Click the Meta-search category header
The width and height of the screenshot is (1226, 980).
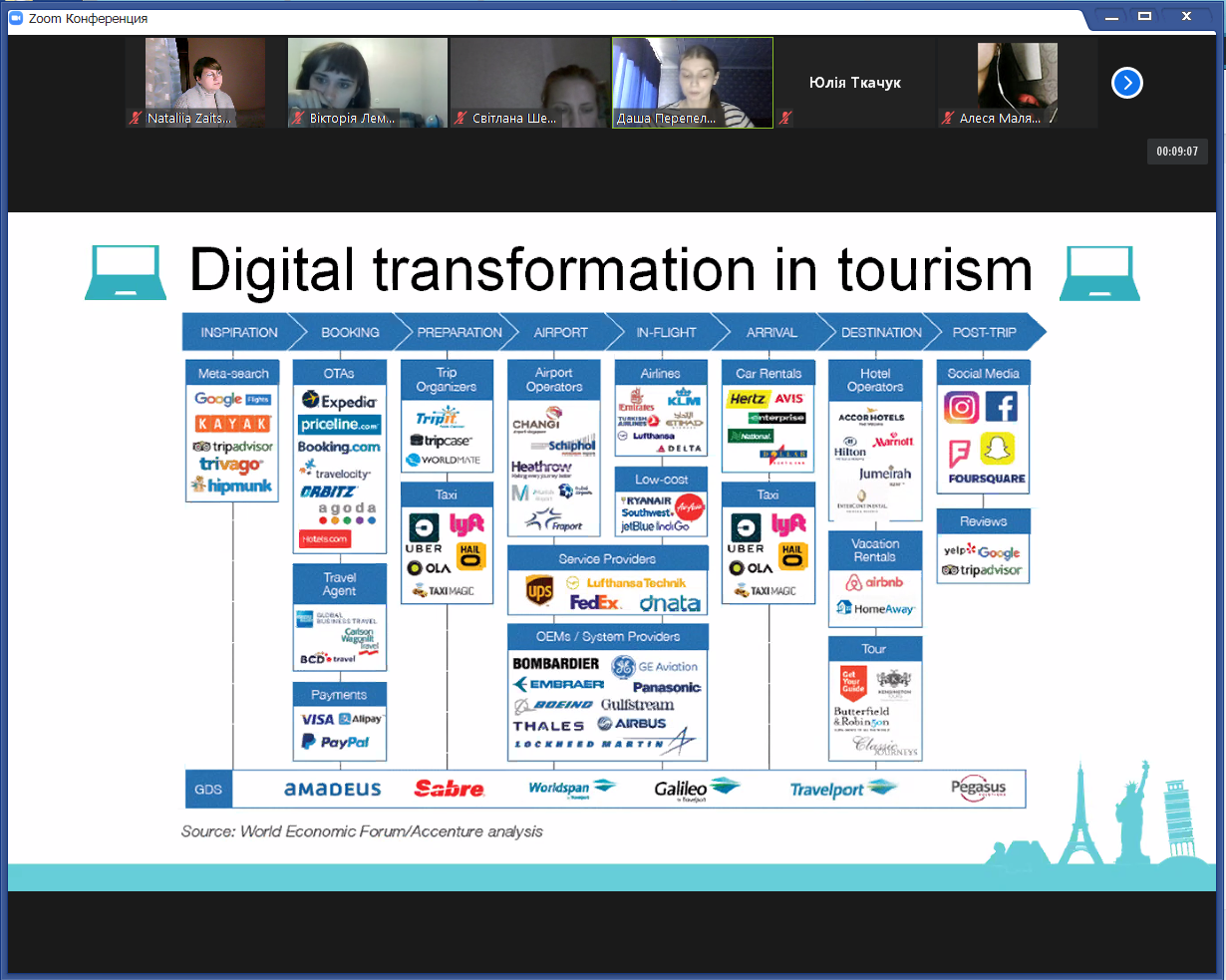[x=233, y=373]
